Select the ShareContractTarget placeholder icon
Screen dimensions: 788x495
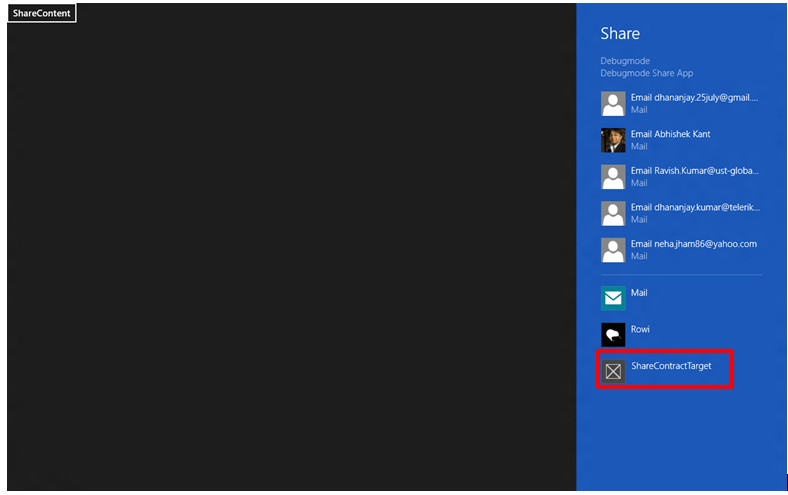(613, 371)
